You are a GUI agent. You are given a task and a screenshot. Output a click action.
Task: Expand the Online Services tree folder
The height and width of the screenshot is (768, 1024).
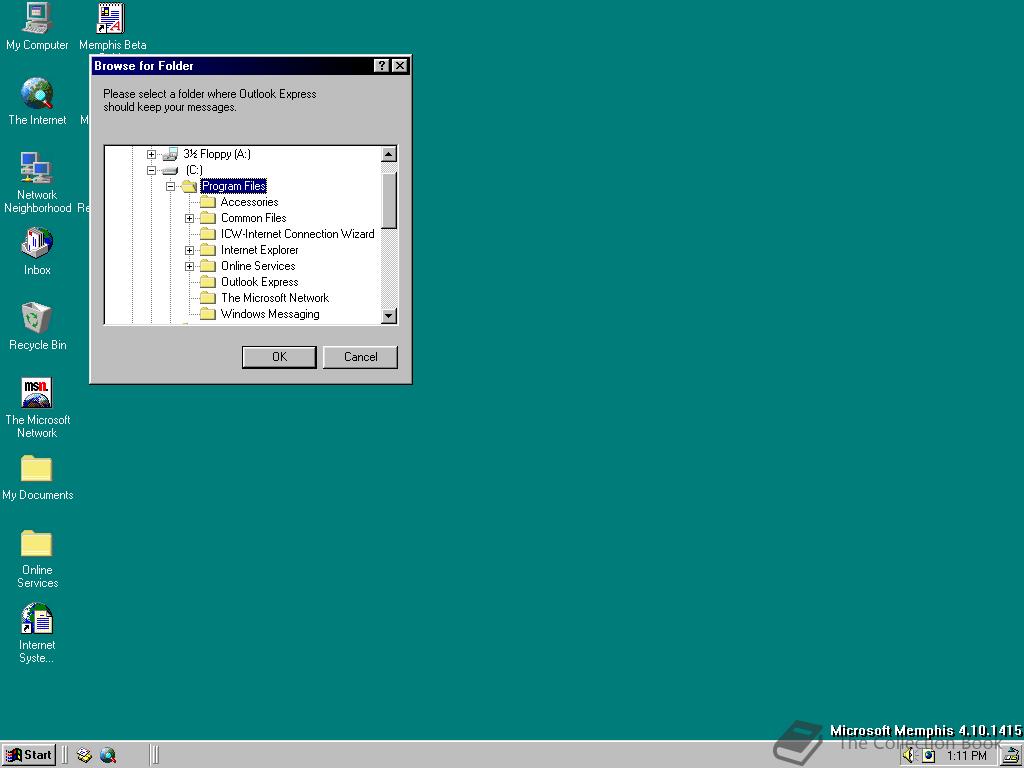tap(189, 266)
